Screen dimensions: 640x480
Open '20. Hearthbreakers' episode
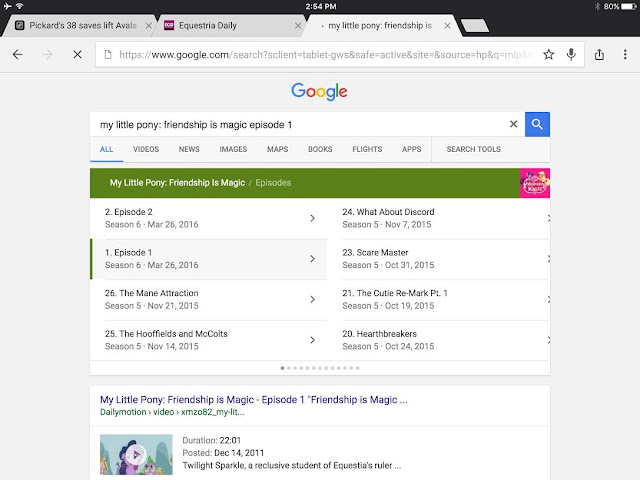[x=445, y=340]
